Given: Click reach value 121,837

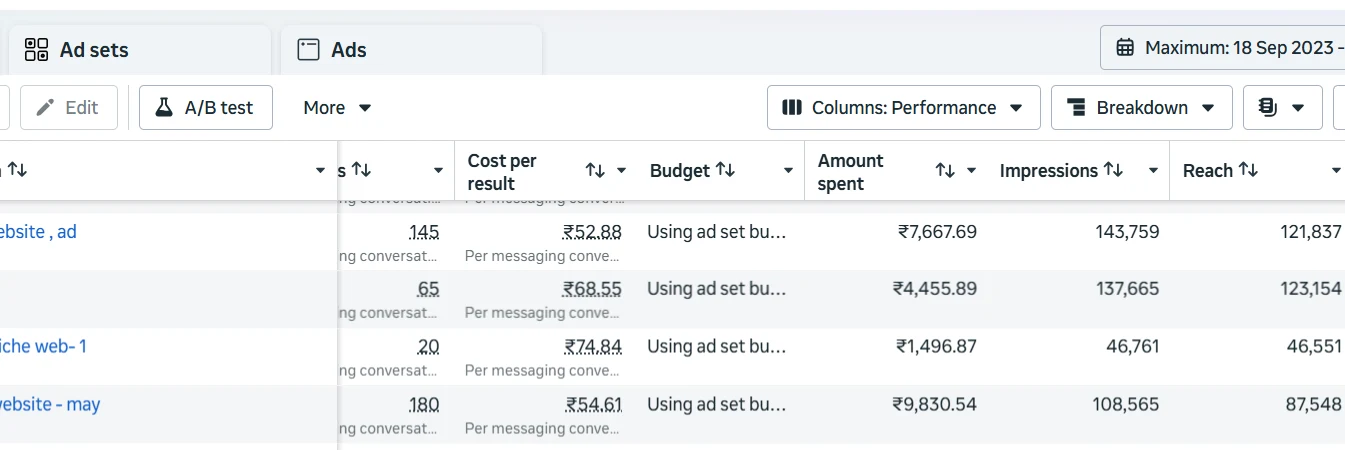Looking at the screenshot, I should pos(1311,232).
